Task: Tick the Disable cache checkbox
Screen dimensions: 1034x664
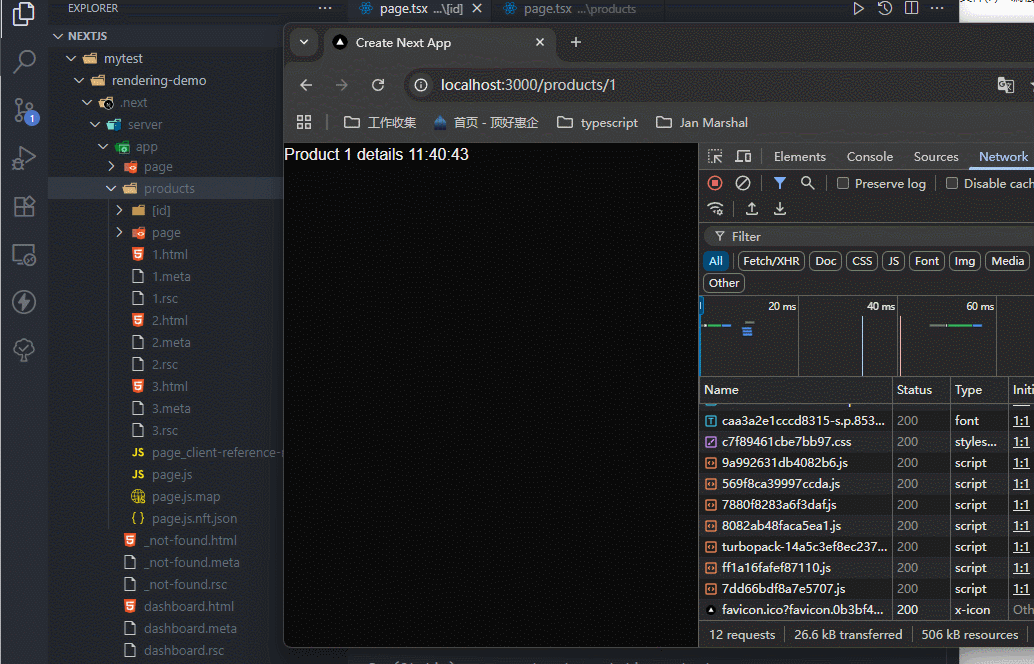Action: (952, 183)
